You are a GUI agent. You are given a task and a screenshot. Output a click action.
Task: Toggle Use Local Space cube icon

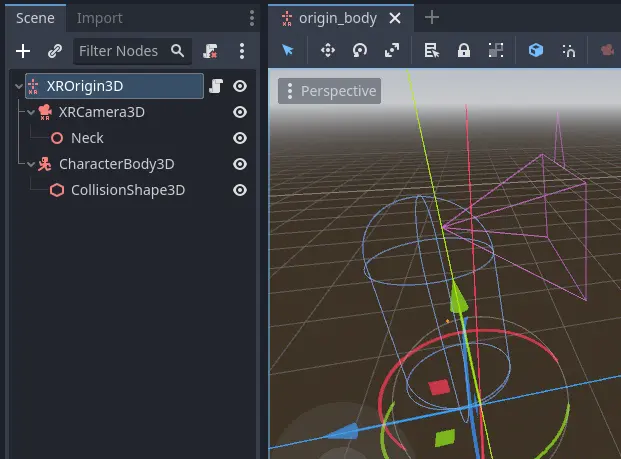pos(536,50)
